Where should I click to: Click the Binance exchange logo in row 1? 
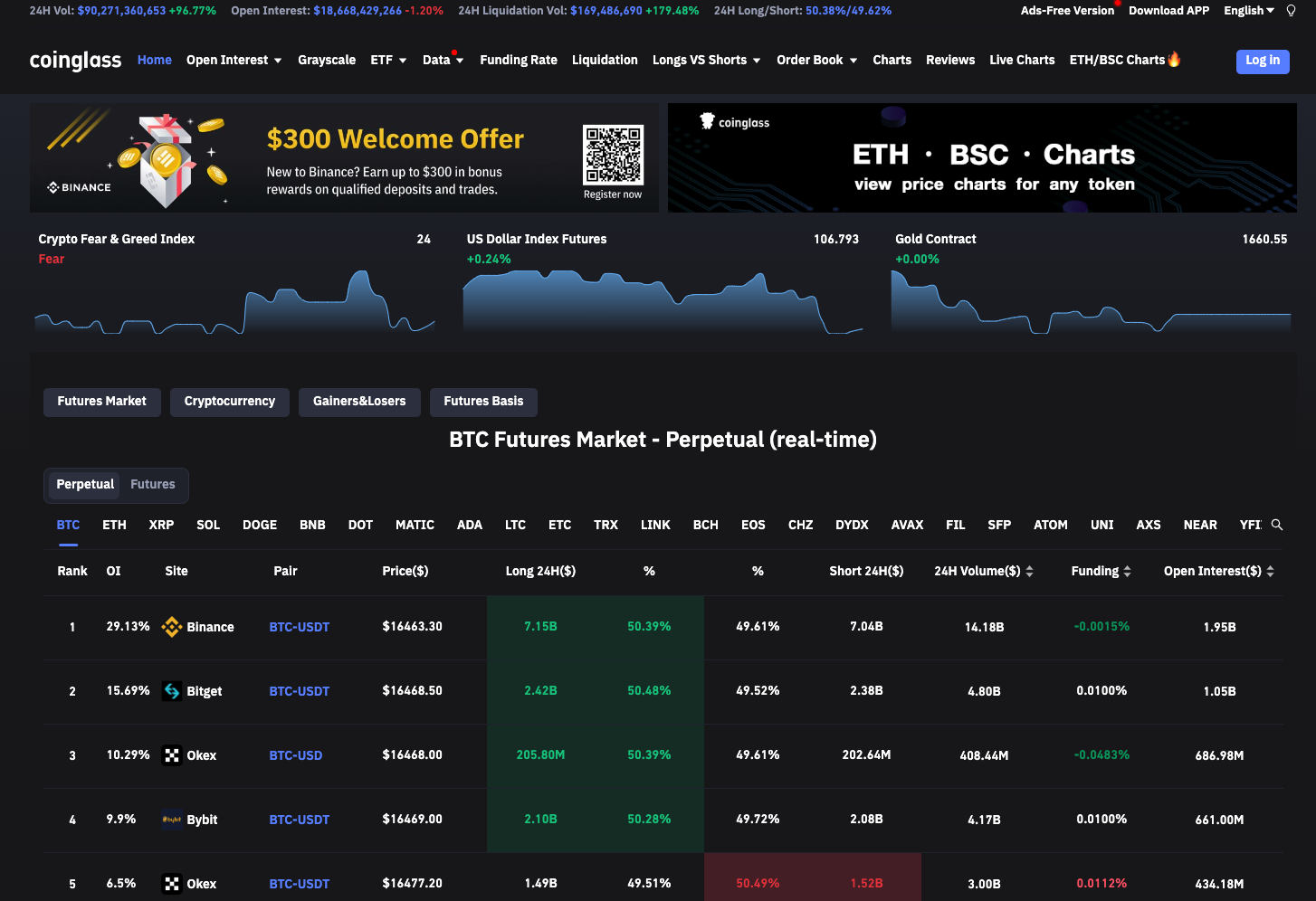171,627
